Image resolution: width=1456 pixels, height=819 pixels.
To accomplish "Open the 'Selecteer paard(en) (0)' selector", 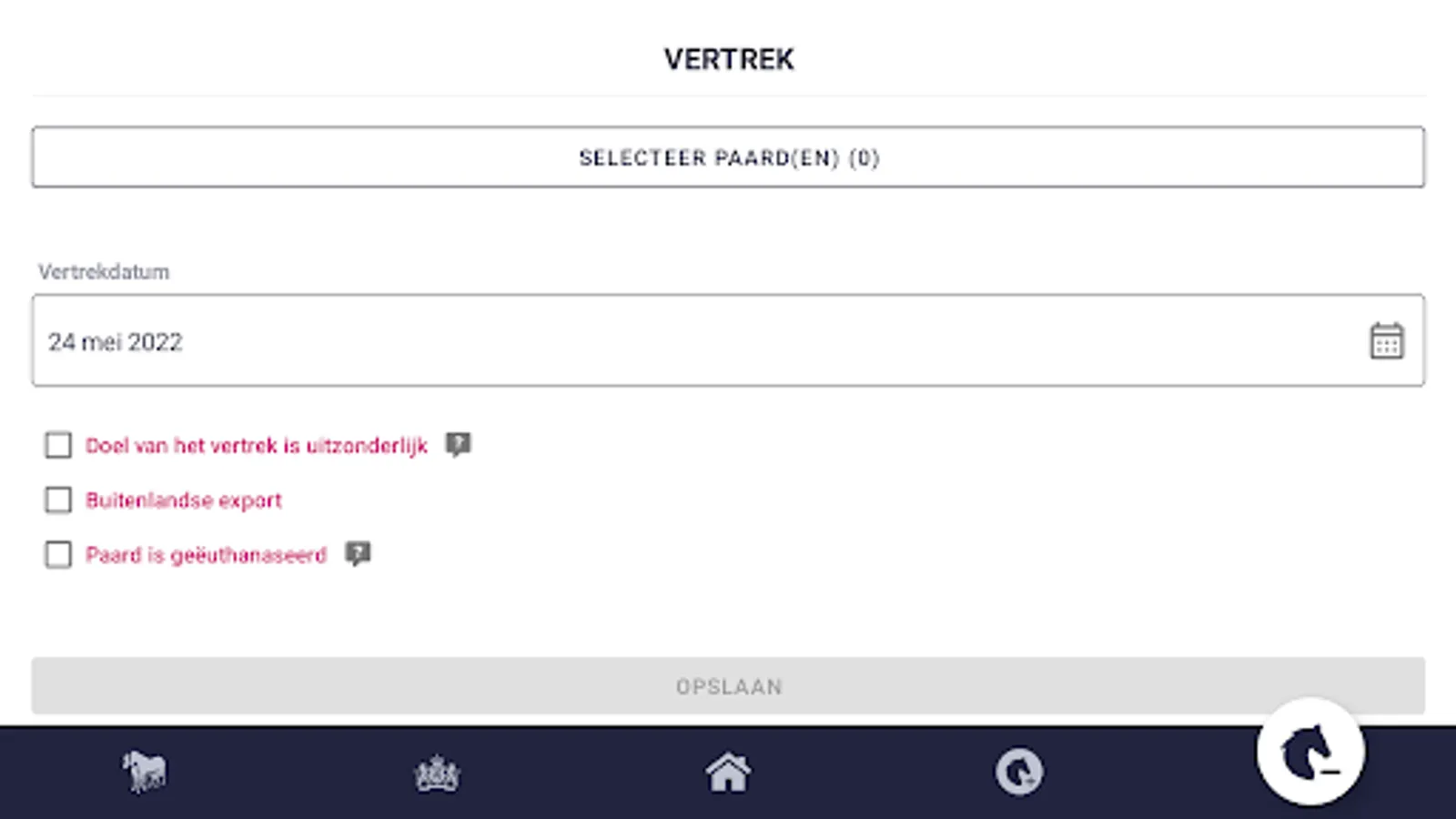I will [728, 157].
